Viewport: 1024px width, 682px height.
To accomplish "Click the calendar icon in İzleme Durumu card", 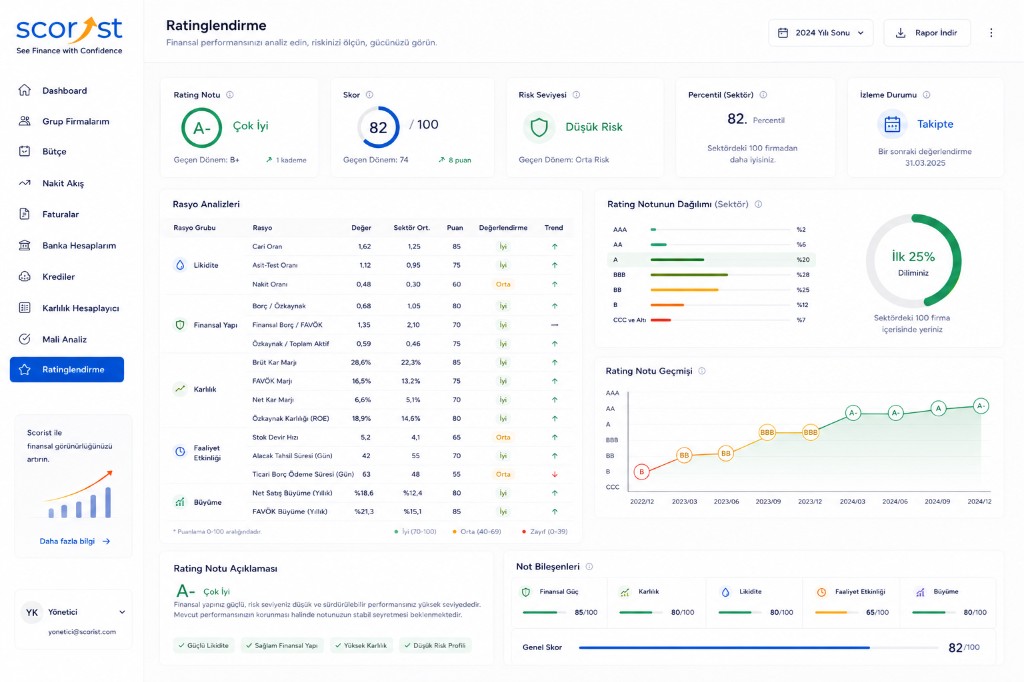I will [892, 124].
